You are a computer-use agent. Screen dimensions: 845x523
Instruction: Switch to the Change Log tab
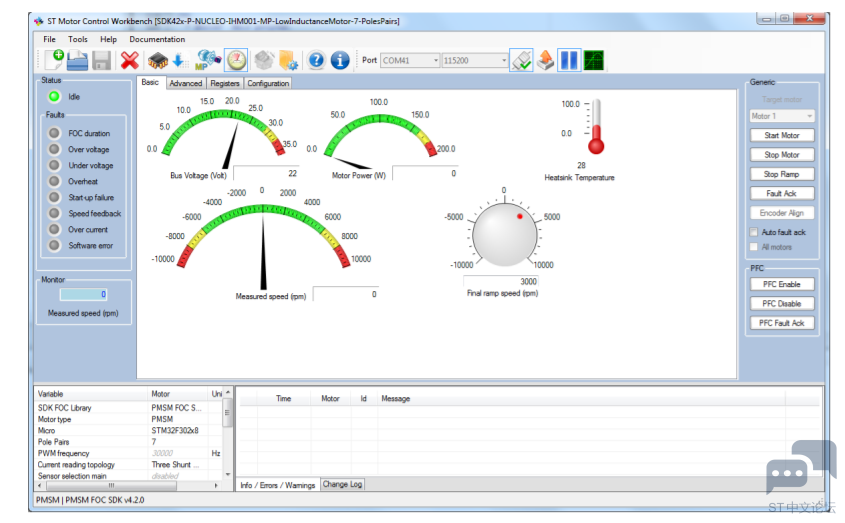coord(342,484)
